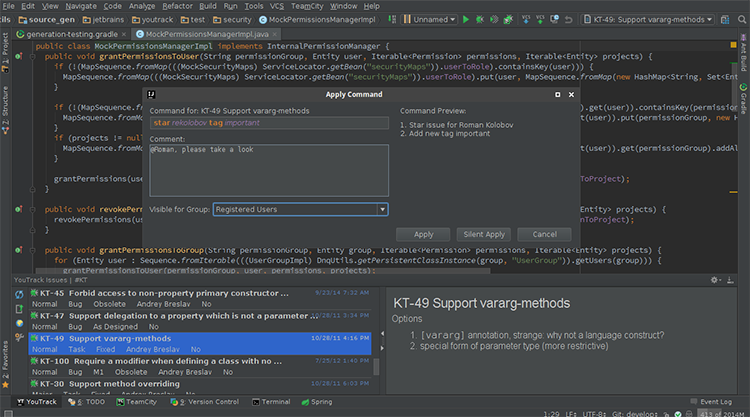The height and width of the screenshot is (417, 750).
Task: Open the Visible for Group dropdown
Action: point(300,209)
